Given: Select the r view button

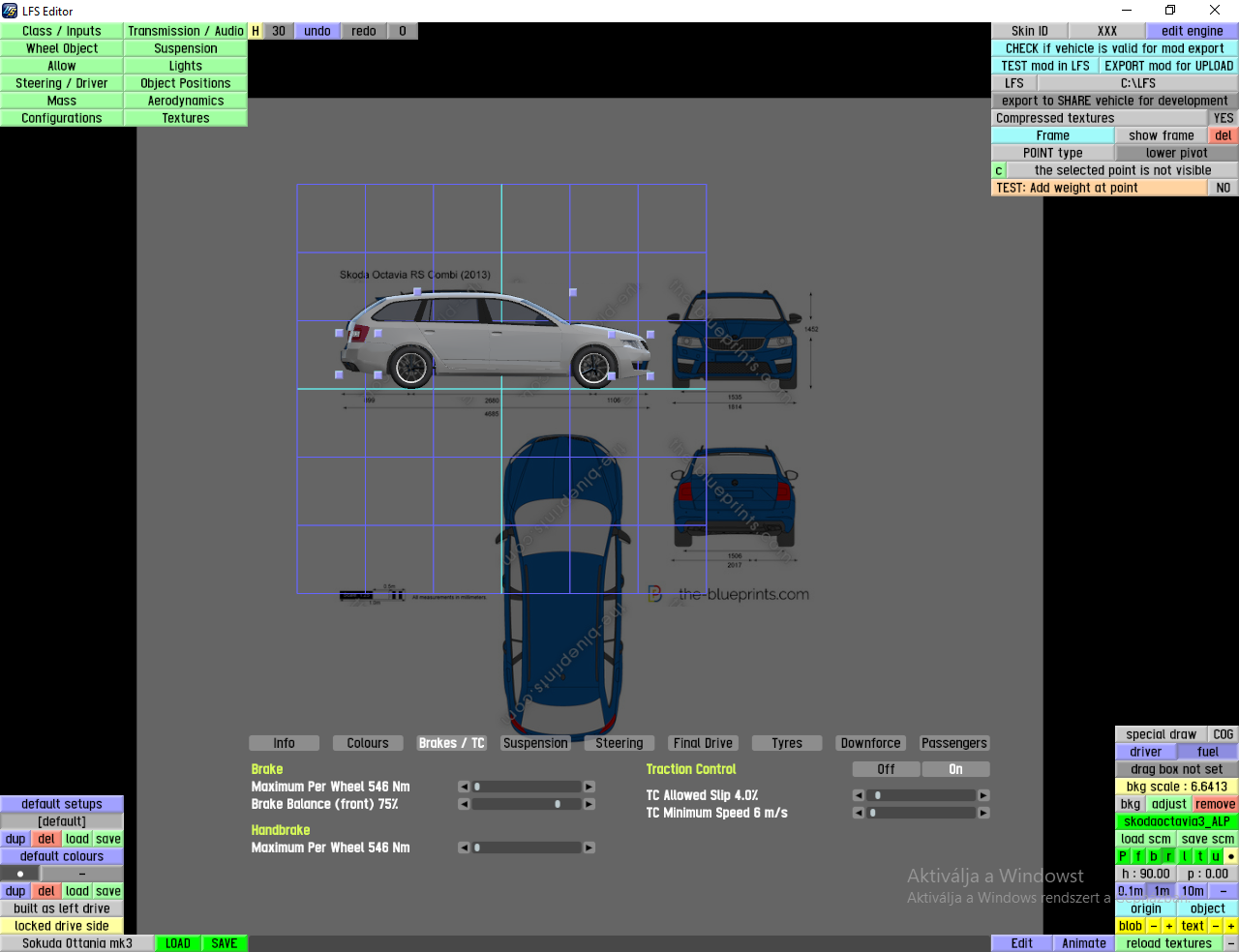Looking at the screenshot, I should 1169,856.
